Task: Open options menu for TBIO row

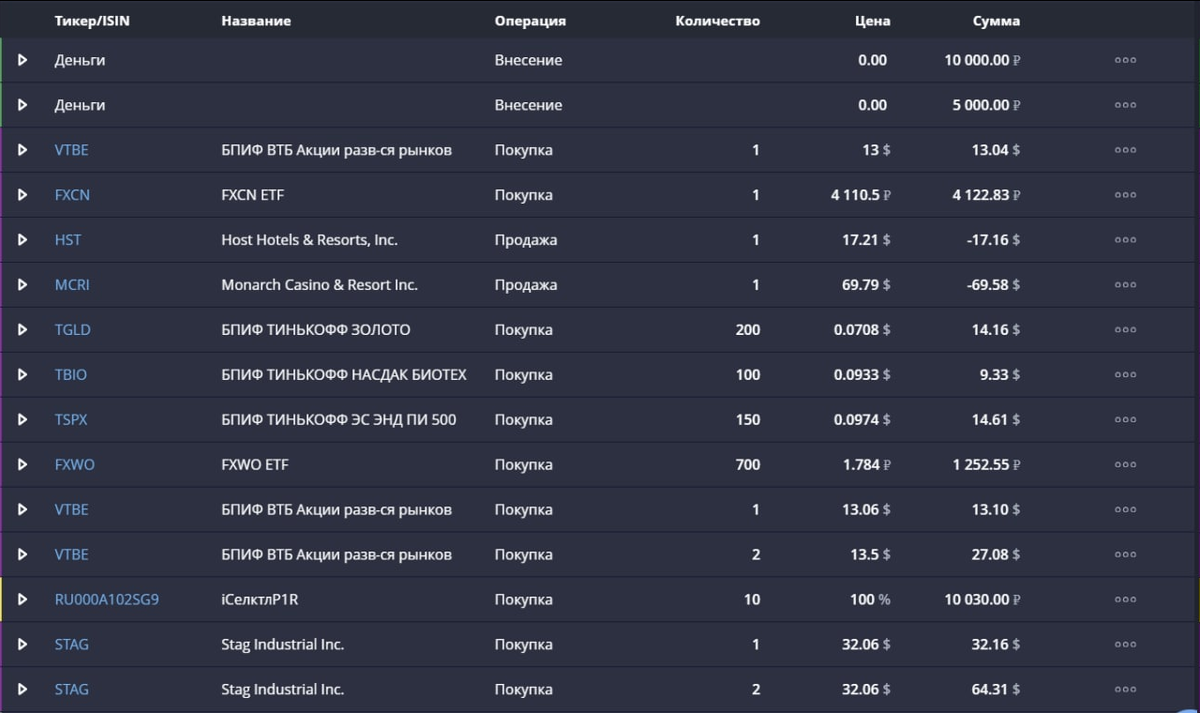Action: (1125, 375)
